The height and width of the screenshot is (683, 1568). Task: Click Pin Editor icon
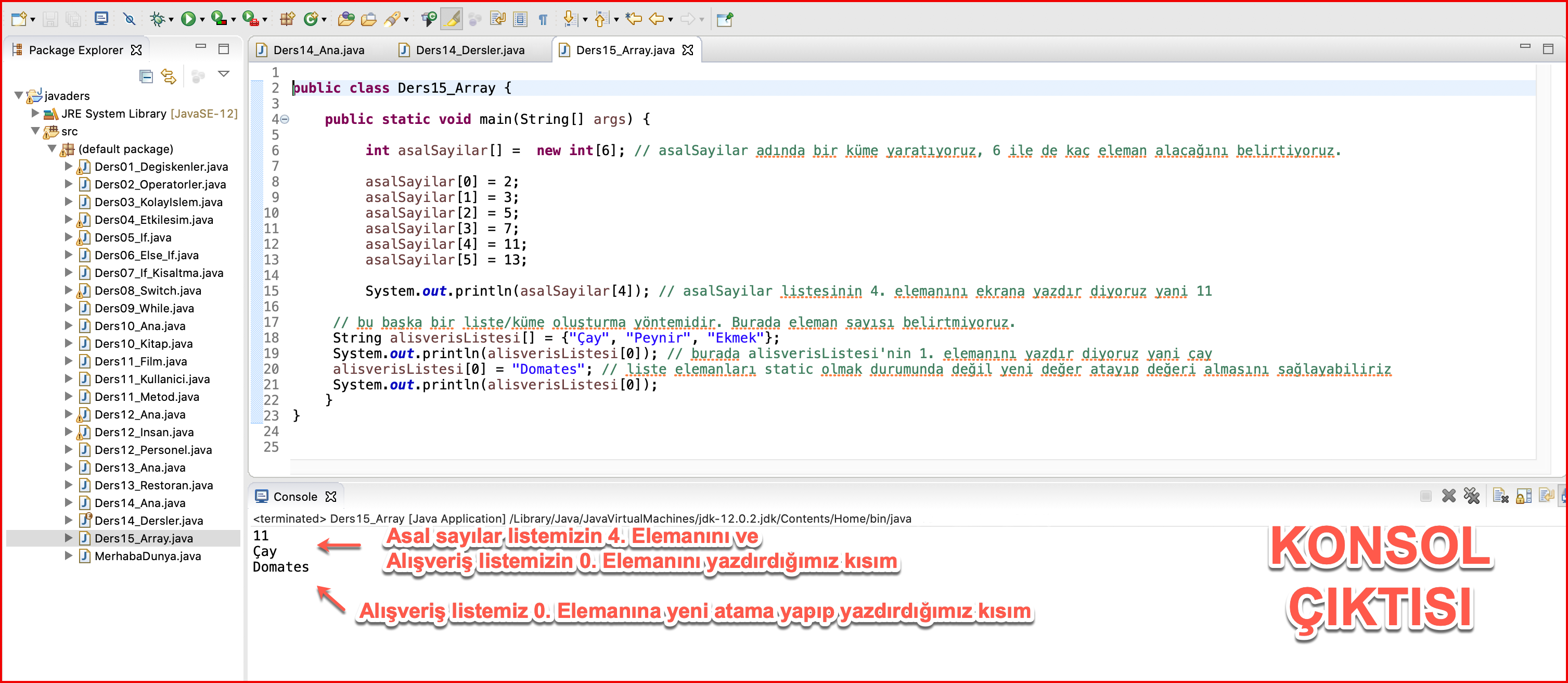(x=724, y=19)
